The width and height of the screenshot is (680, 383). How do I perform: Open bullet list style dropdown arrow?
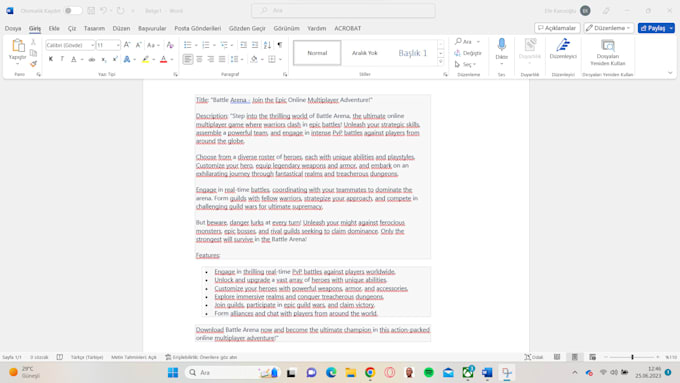click(x=196, y=45)
